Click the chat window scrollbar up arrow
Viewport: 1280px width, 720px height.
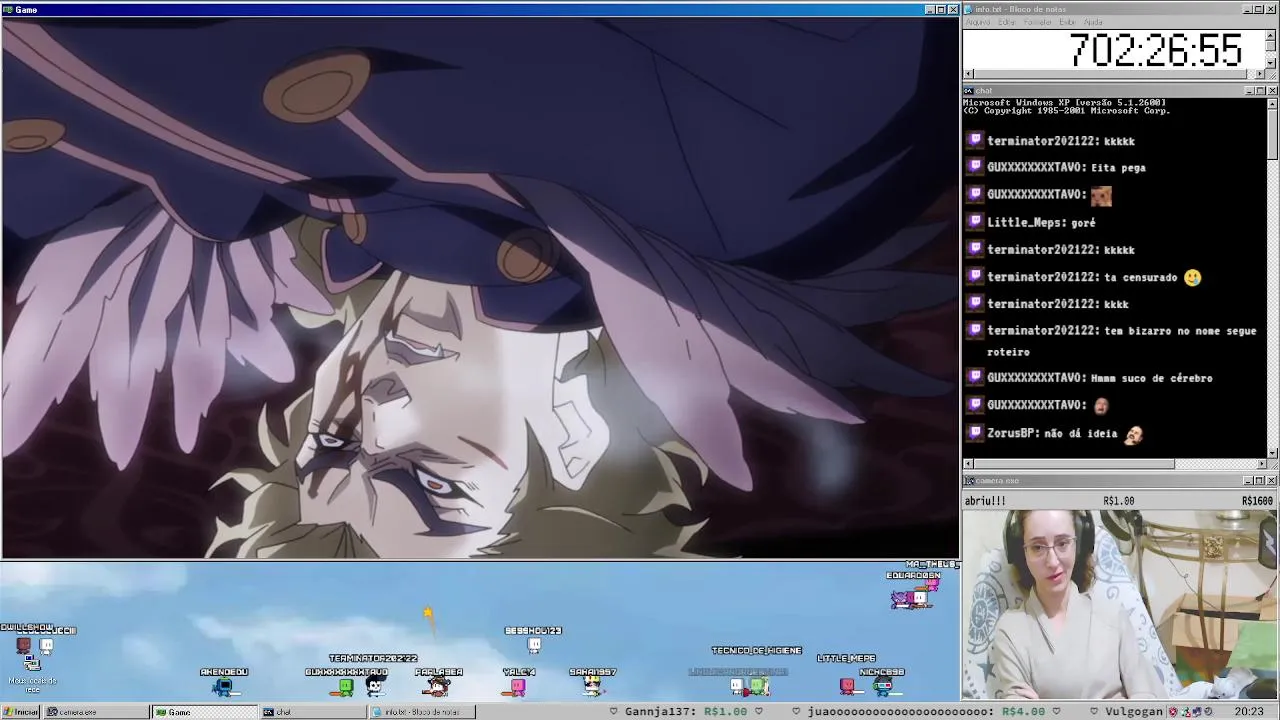[x=1272, y=103]
